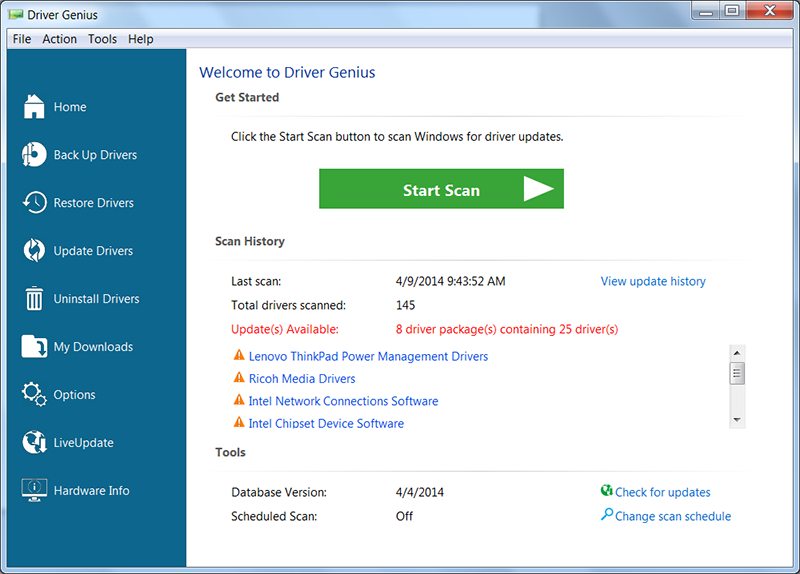This screenshot has width=800, height=574.
Task: Open the Action menu
Action: point(60,39)
